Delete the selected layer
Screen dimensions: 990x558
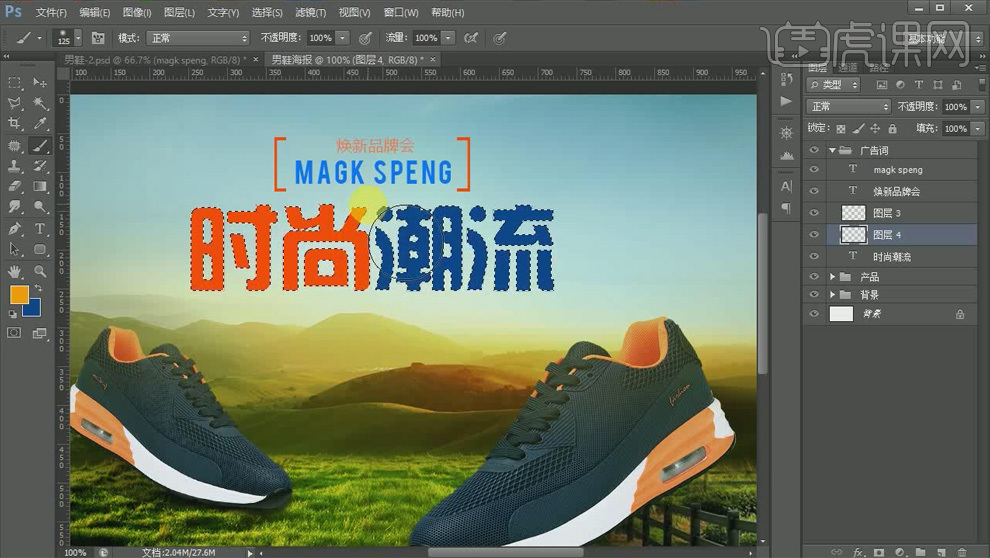click(962, 552)
